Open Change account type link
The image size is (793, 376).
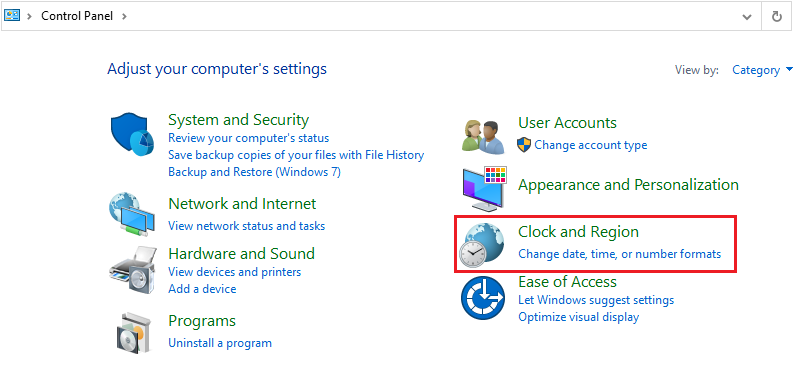(590, 145)
